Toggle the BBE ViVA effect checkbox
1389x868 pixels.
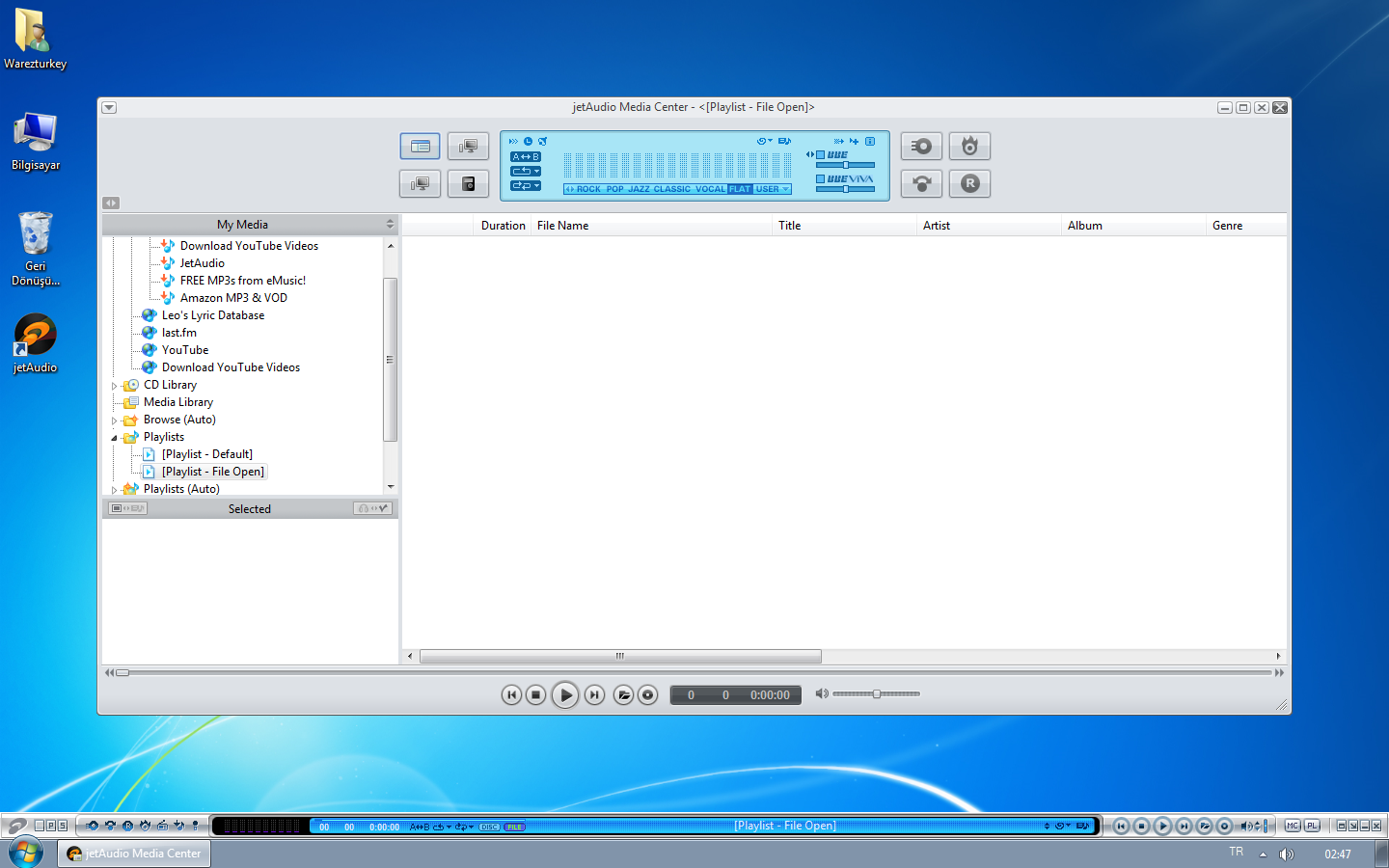(820, 179)
